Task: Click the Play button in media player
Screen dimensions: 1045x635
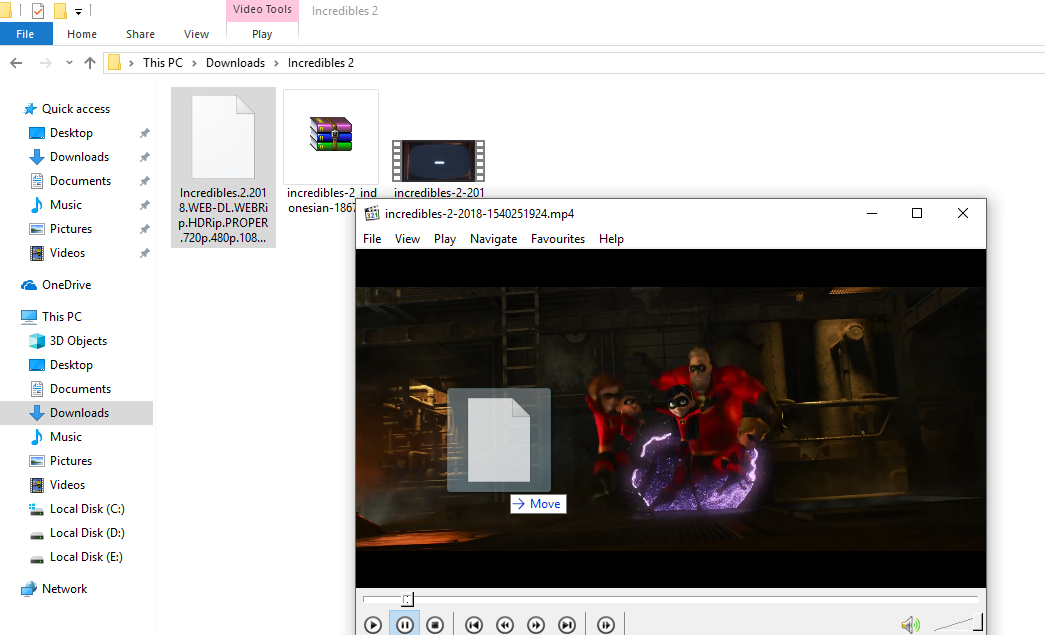Action: click(373, 624)
